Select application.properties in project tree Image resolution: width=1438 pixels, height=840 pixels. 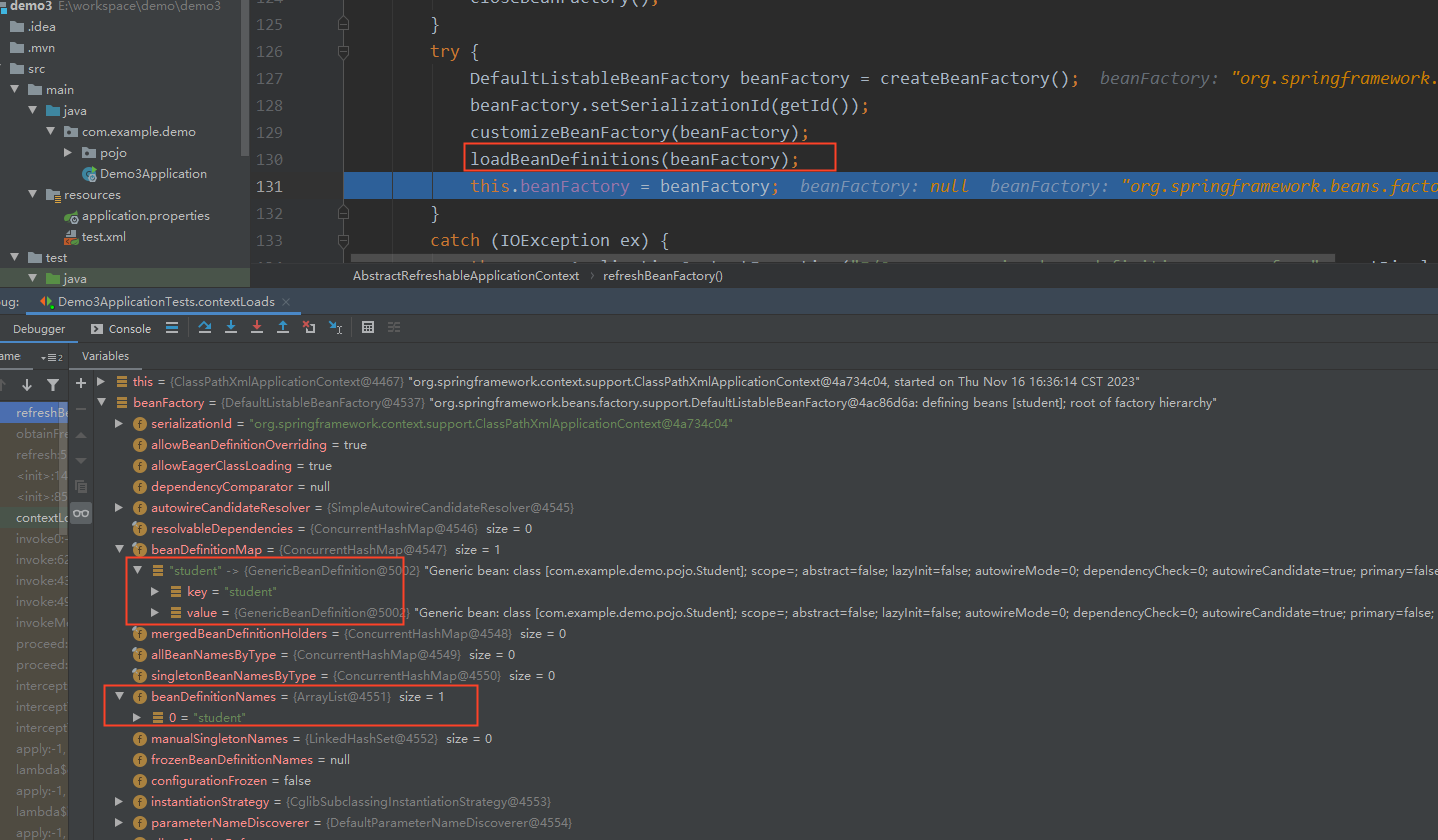click(x=146, y=215)
